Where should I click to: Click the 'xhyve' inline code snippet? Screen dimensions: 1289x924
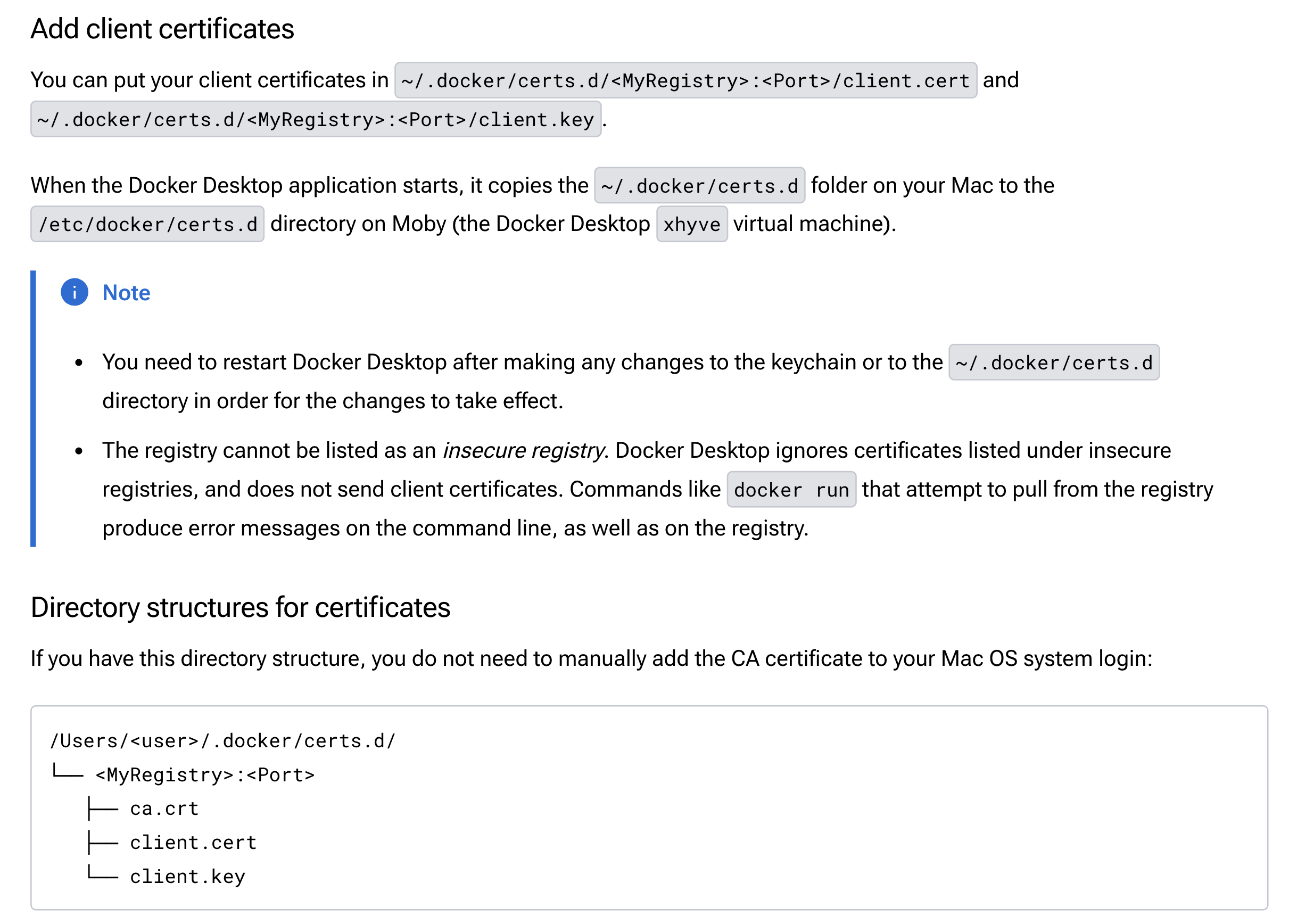(x=691, y=225)
